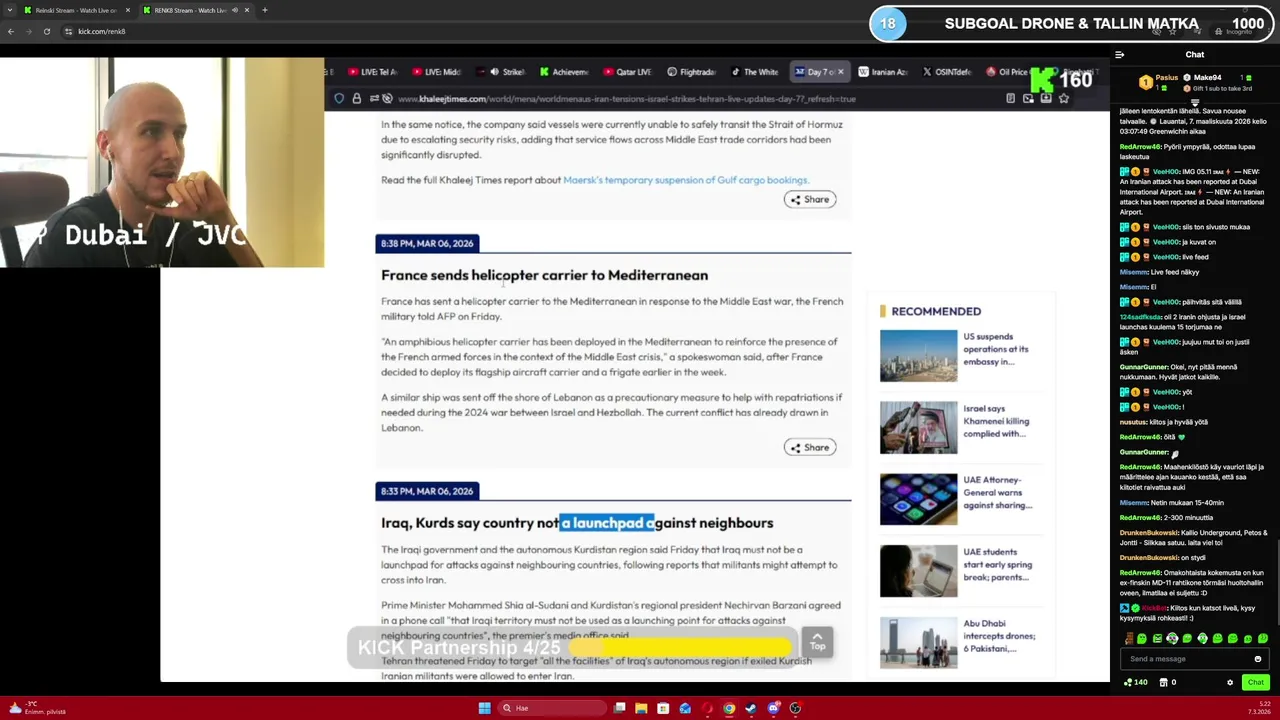
Task: Click username RedArrow48 'Pyörii ympyrää' message
Action: pyautogui.click(x=1140, y=147)
